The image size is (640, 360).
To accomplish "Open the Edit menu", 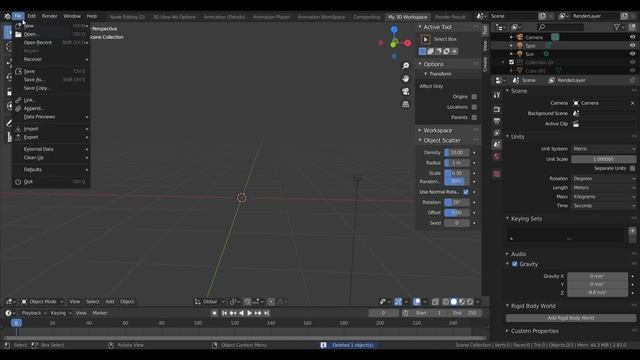I will (31, 16).
